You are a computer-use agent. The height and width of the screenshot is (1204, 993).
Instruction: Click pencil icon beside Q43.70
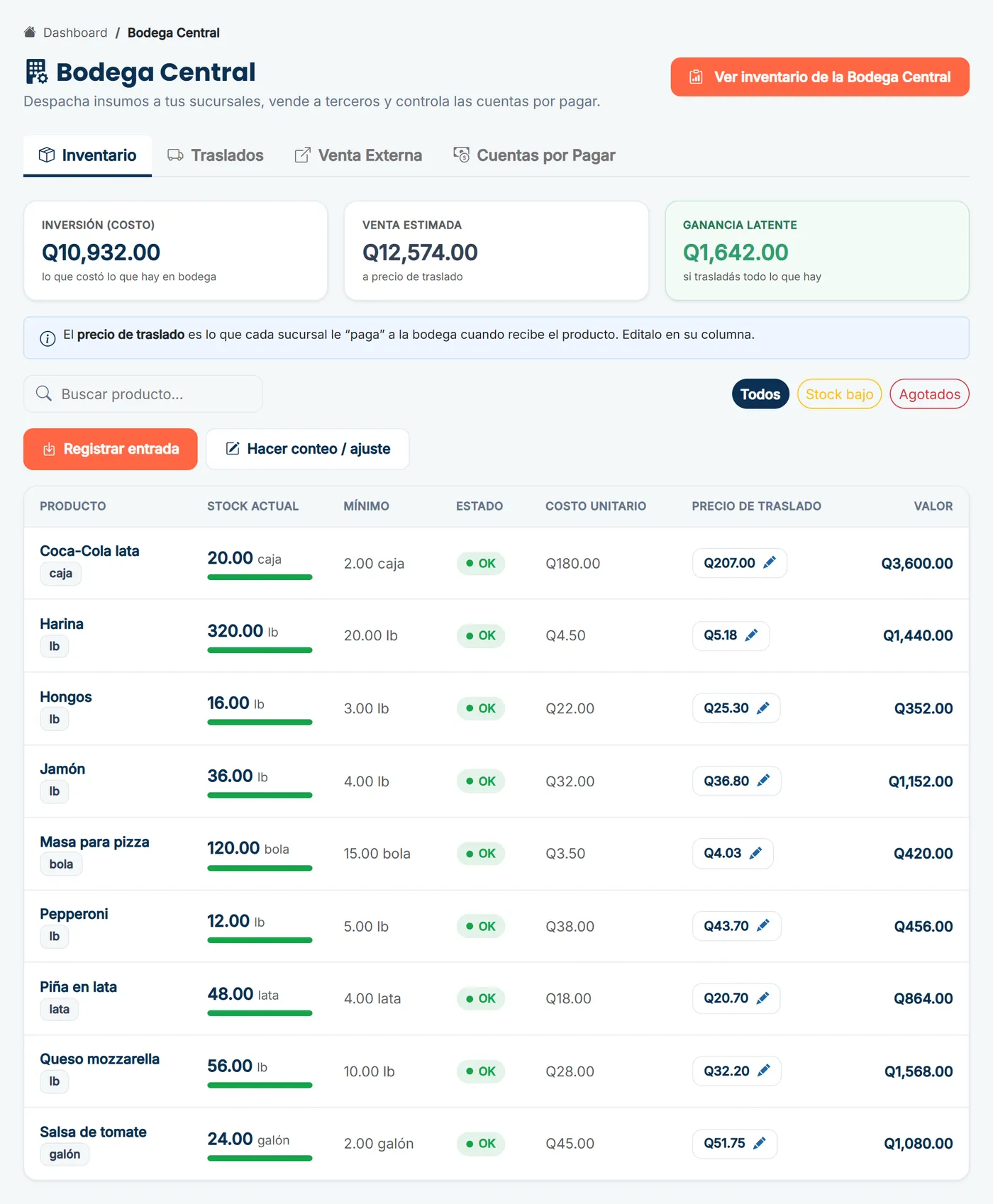pyautogui.click(x=762, y=926)
